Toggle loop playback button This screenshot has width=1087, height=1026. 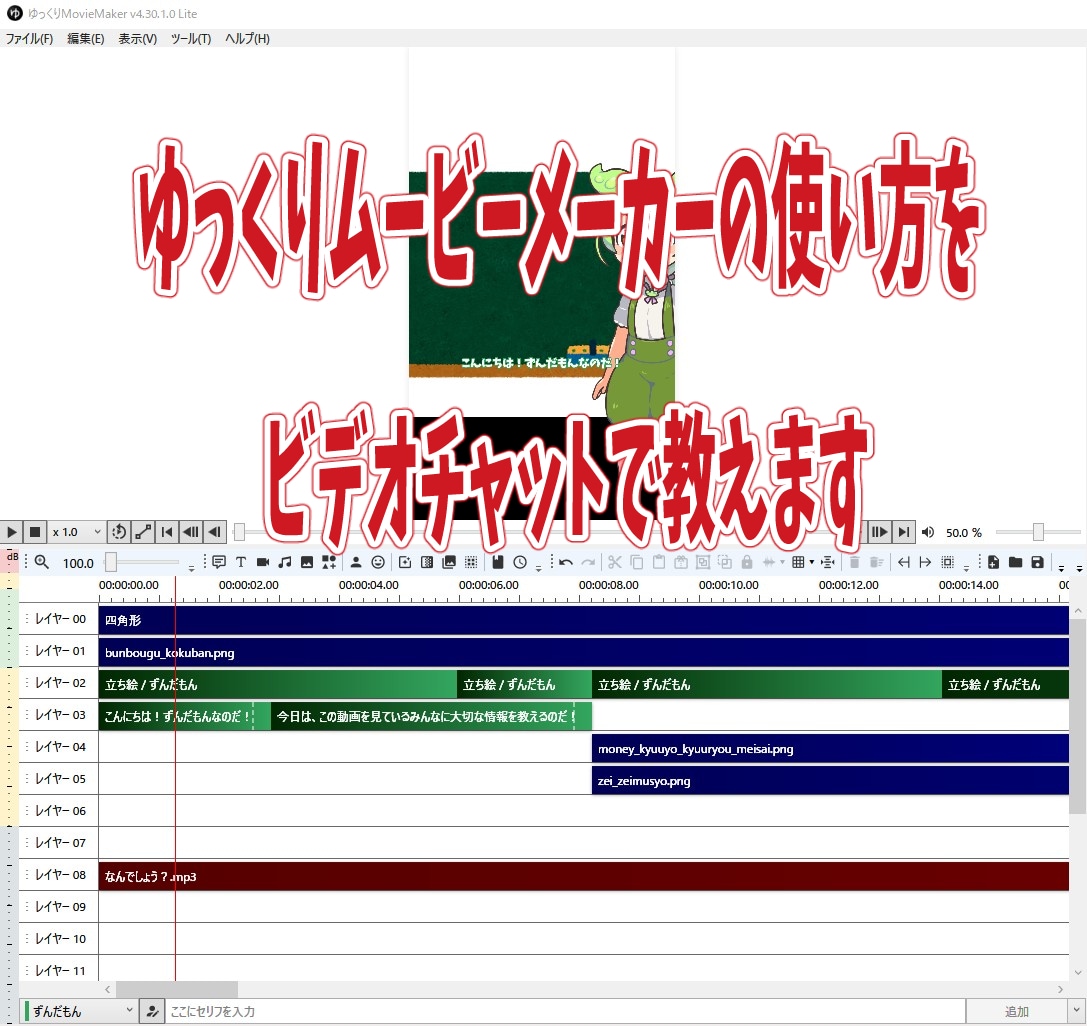[119, 532]
